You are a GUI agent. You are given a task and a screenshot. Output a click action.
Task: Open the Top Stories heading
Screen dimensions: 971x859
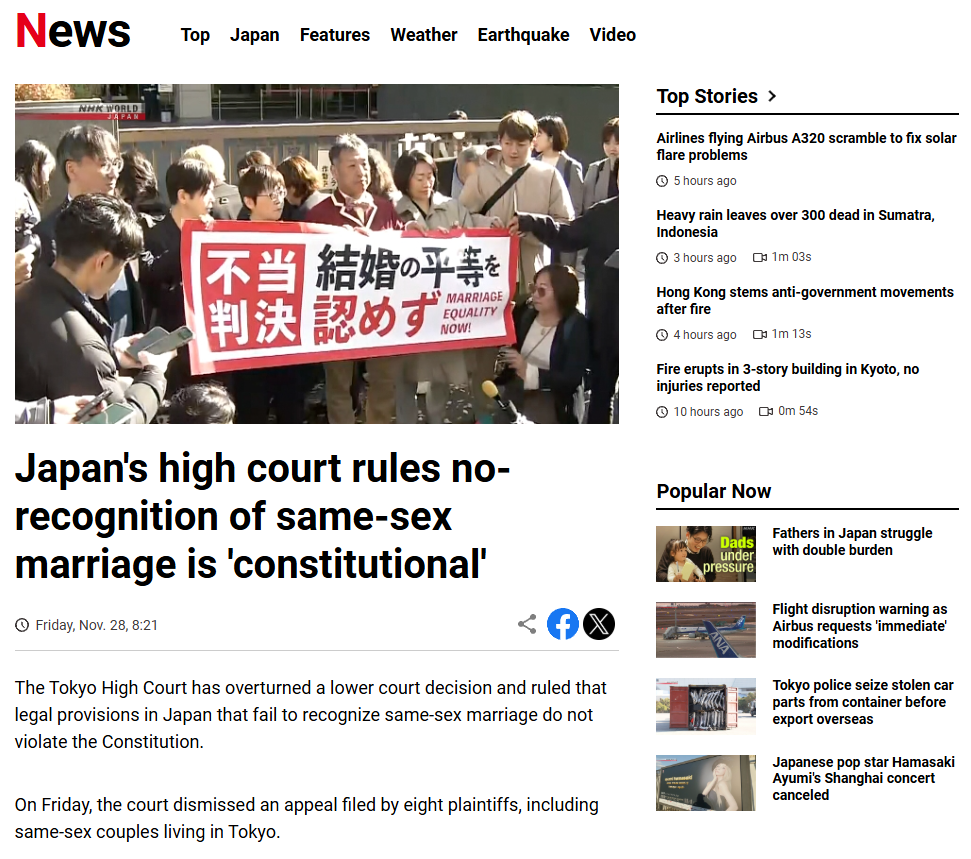[x=707, y=96]
